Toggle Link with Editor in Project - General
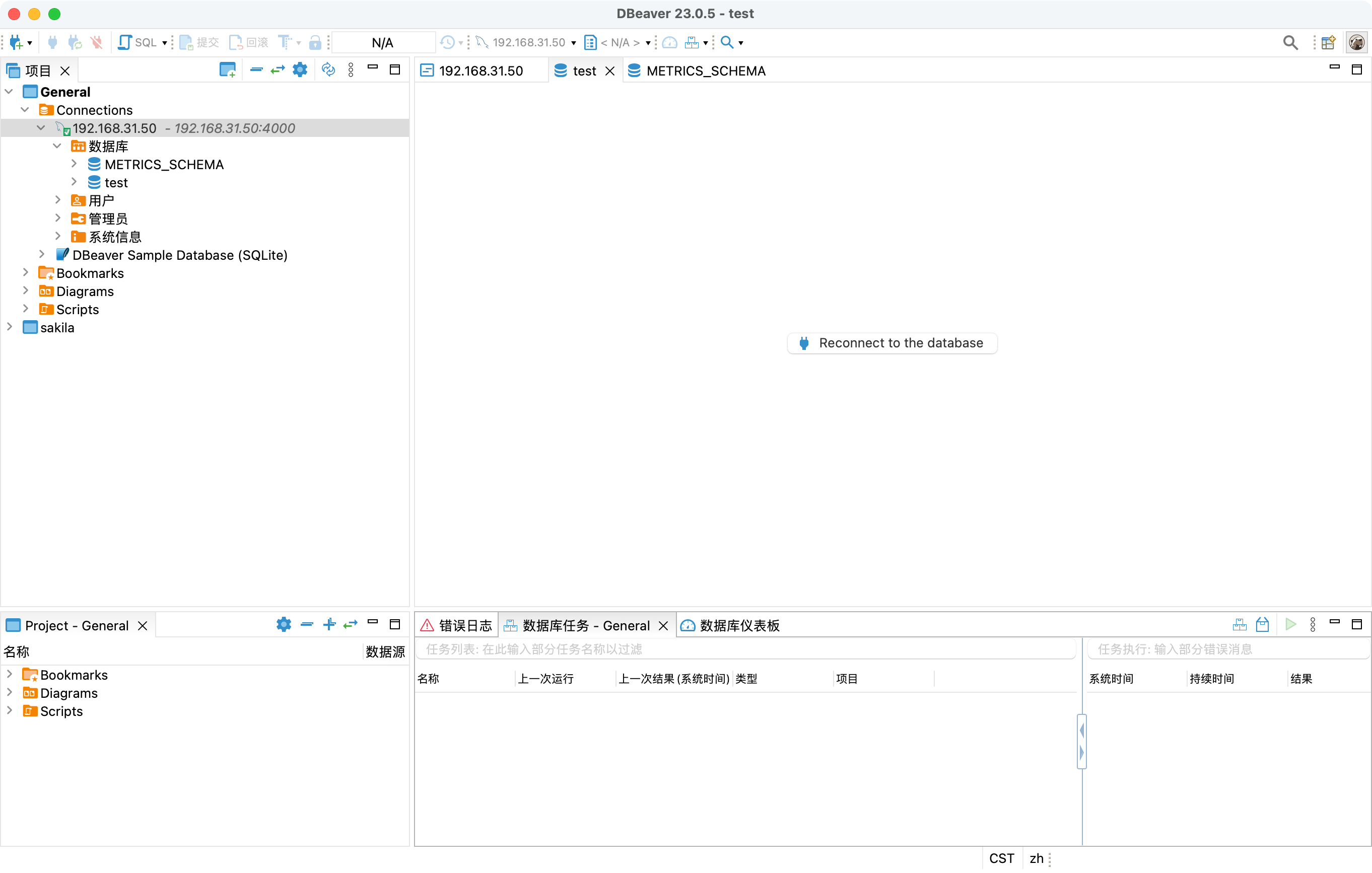 pos(351,625)
